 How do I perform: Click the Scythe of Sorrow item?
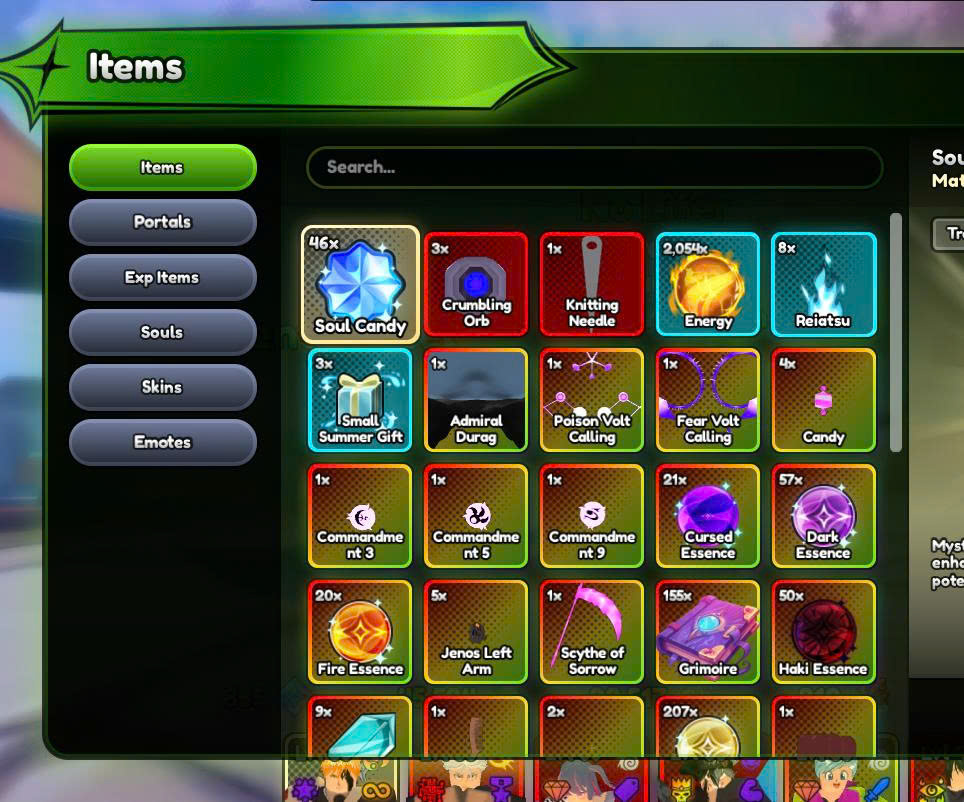point(591,632)
